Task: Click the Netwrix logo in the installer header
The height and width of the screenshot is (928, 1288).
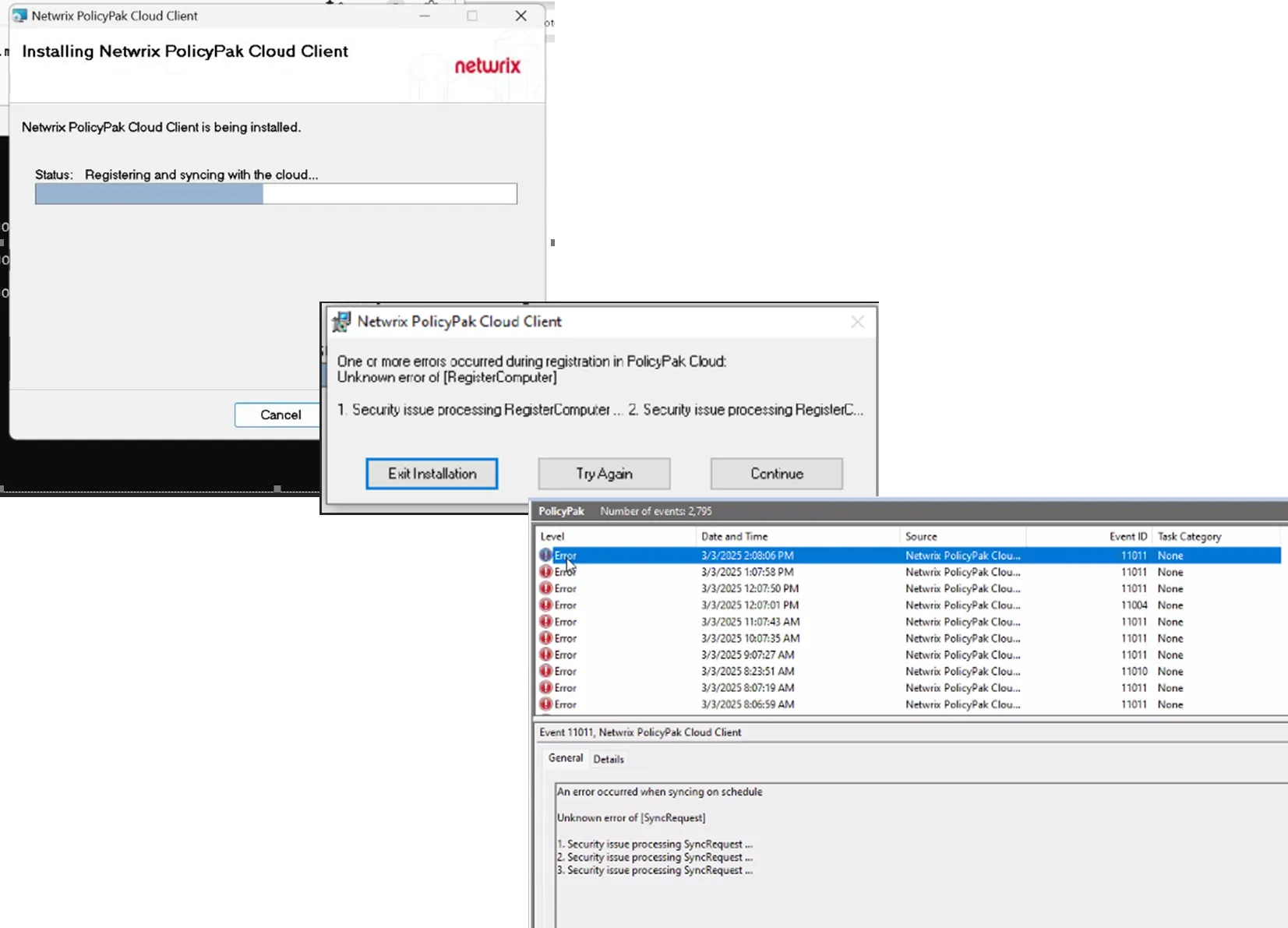Action: 487,66
